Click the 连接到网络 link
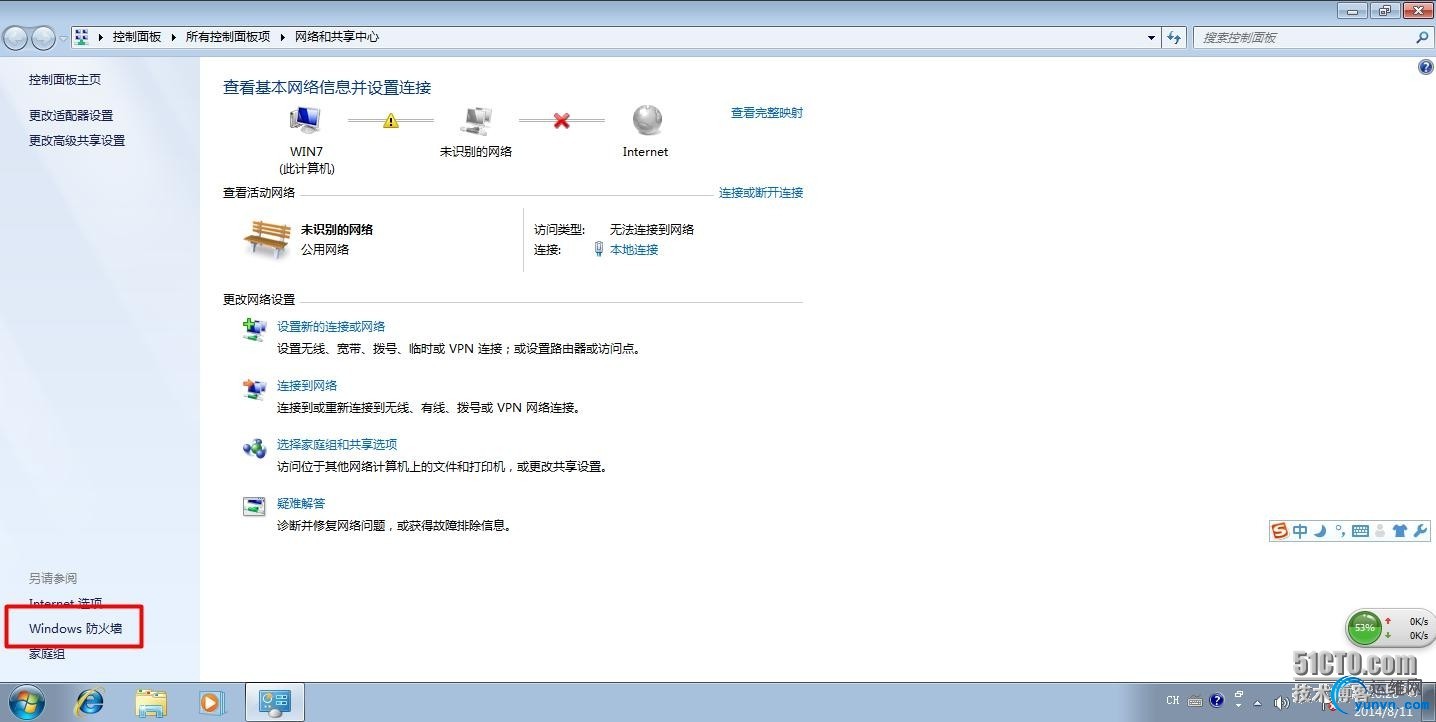Screen dimensions: 1436x722 click(307, 386)
